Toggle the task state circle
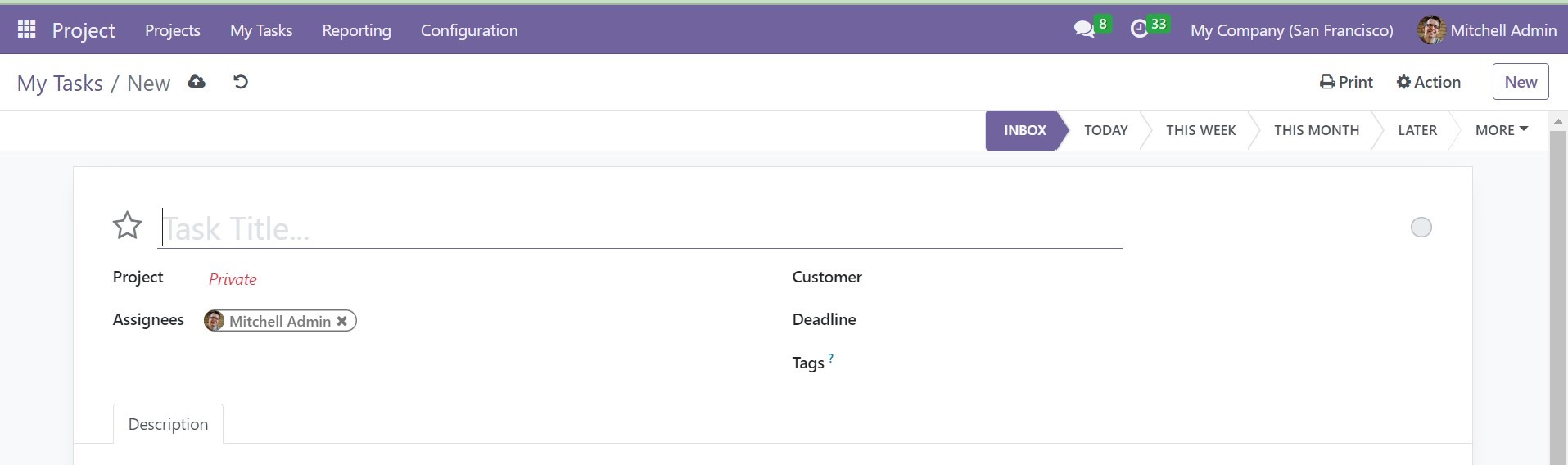Screen dimensions: 1568x465 pyautogui.click(x=1421, y=227)
